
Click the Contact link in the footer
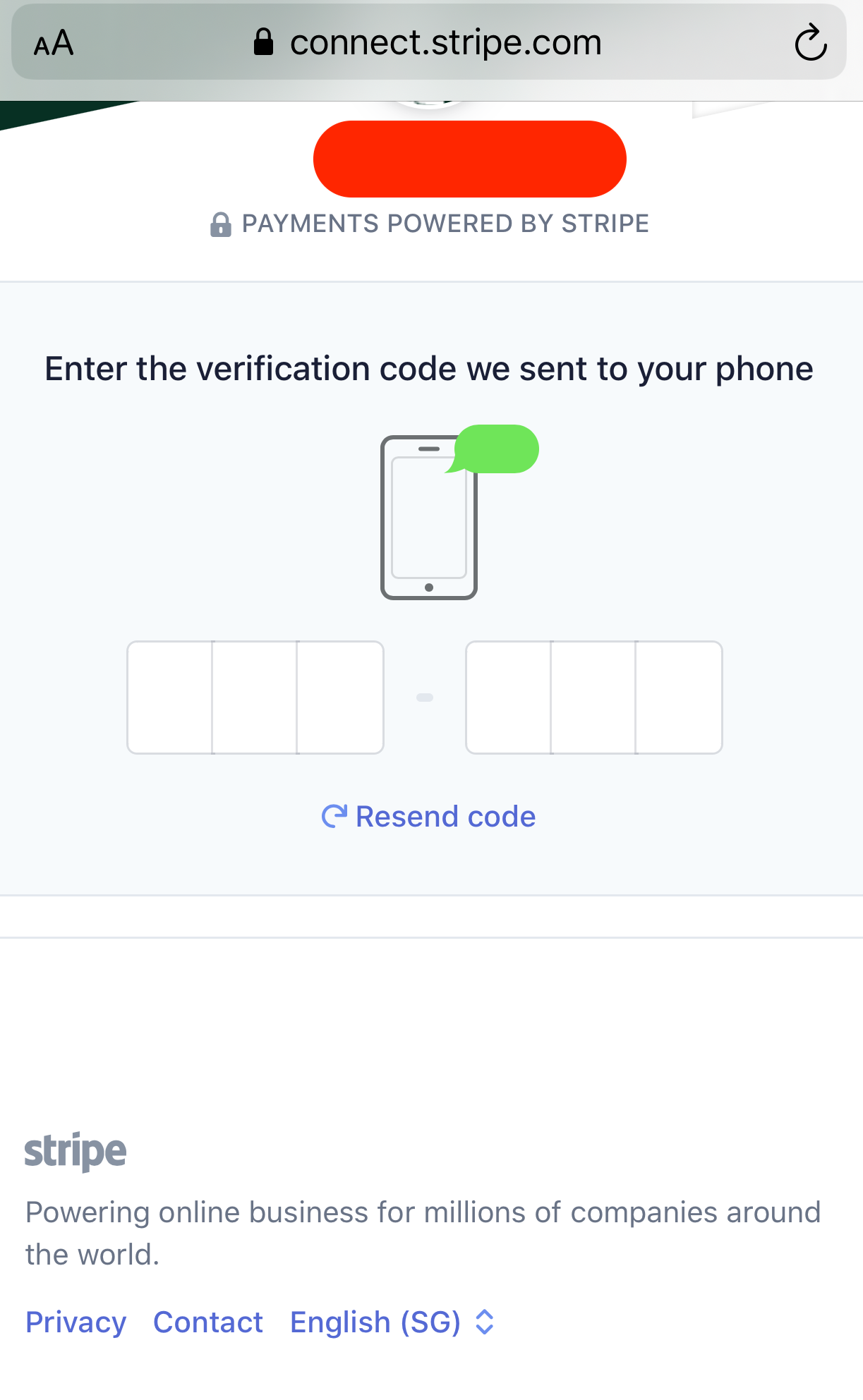pyautogui.click(x=207, y=1322)
